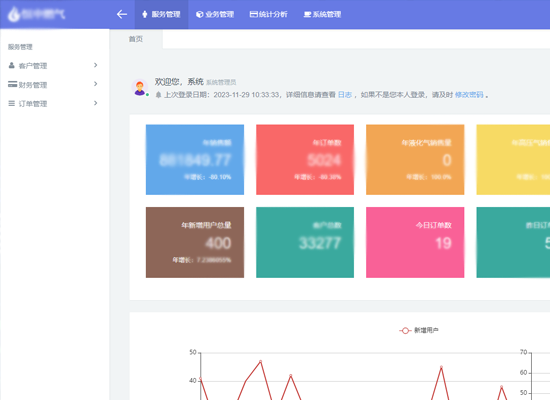Open the 服务管理 top menu

(x=161, y=14)
